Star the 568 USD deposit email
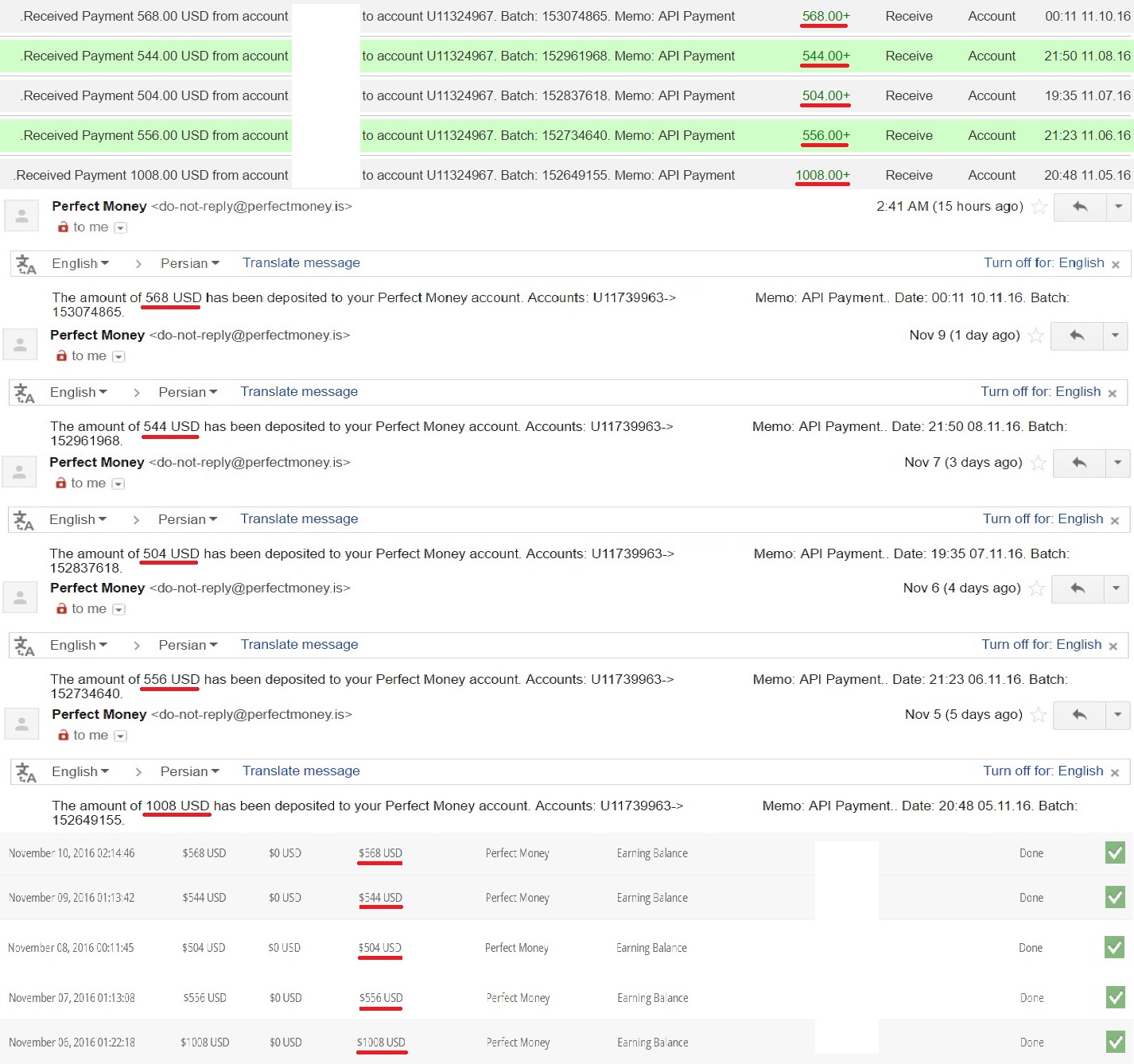 point(1039,208)
